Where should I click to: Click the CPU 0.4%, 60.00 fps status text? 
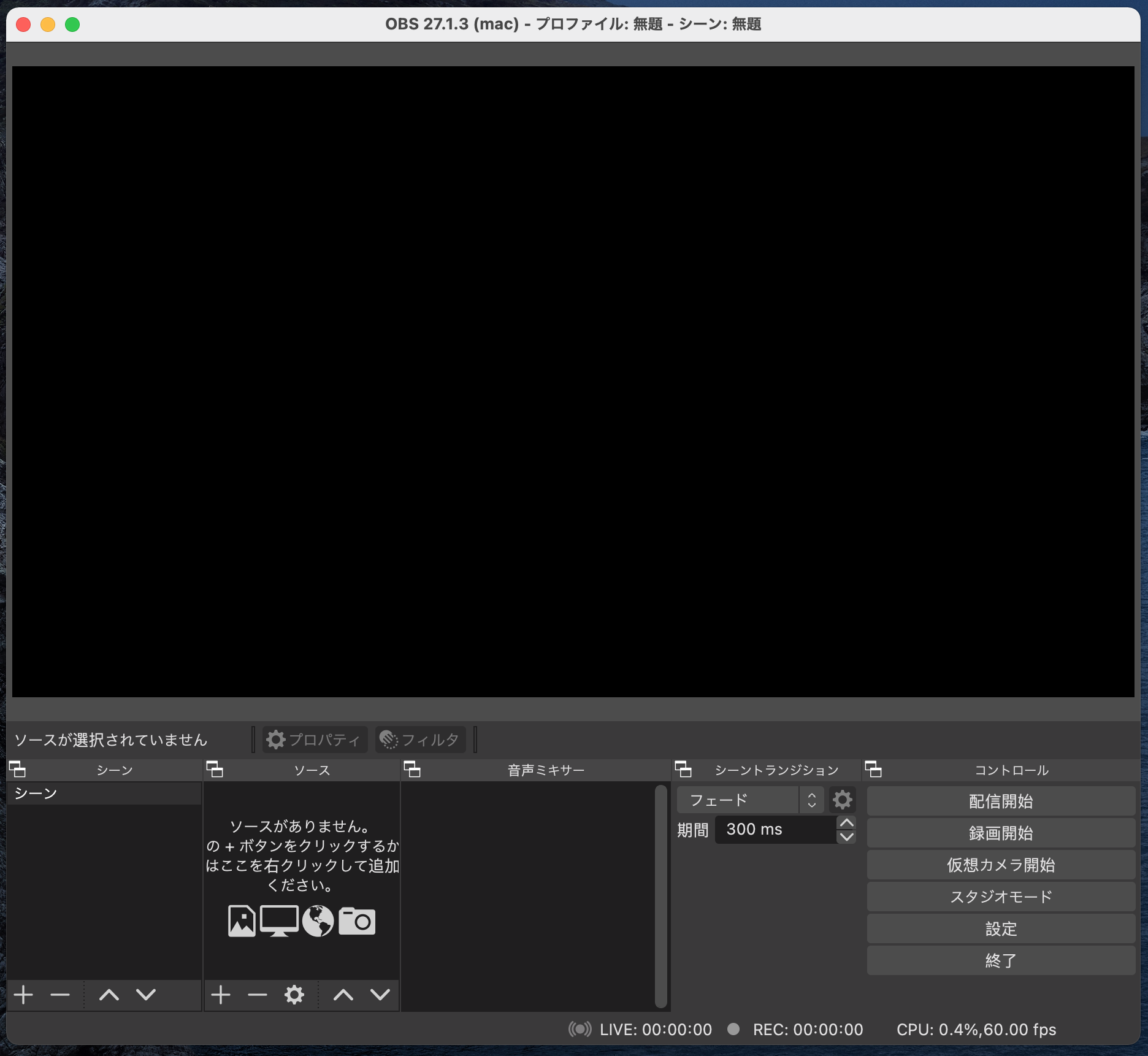coord(976,1029)
